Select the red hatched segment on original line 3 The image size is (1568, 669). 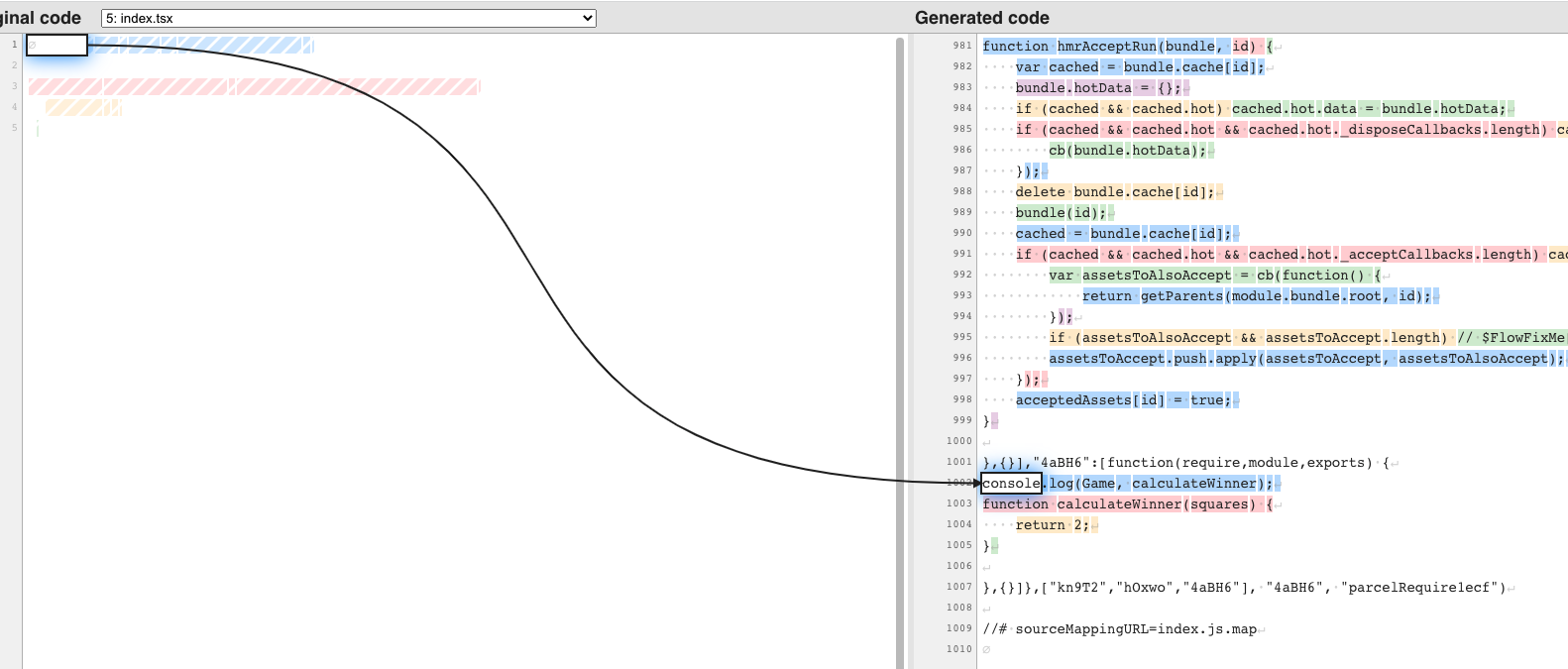tap(255, 87)
